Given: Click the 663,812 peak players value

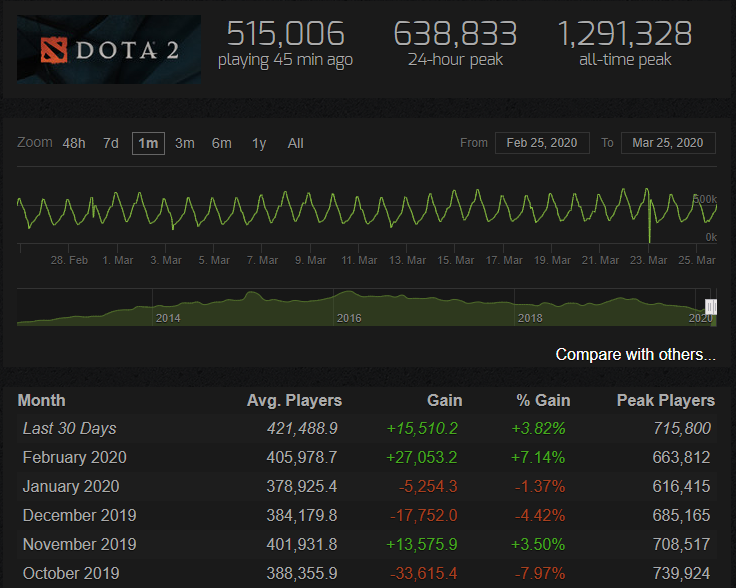Looking at the screenshot, I should click(x=682, y=458).
